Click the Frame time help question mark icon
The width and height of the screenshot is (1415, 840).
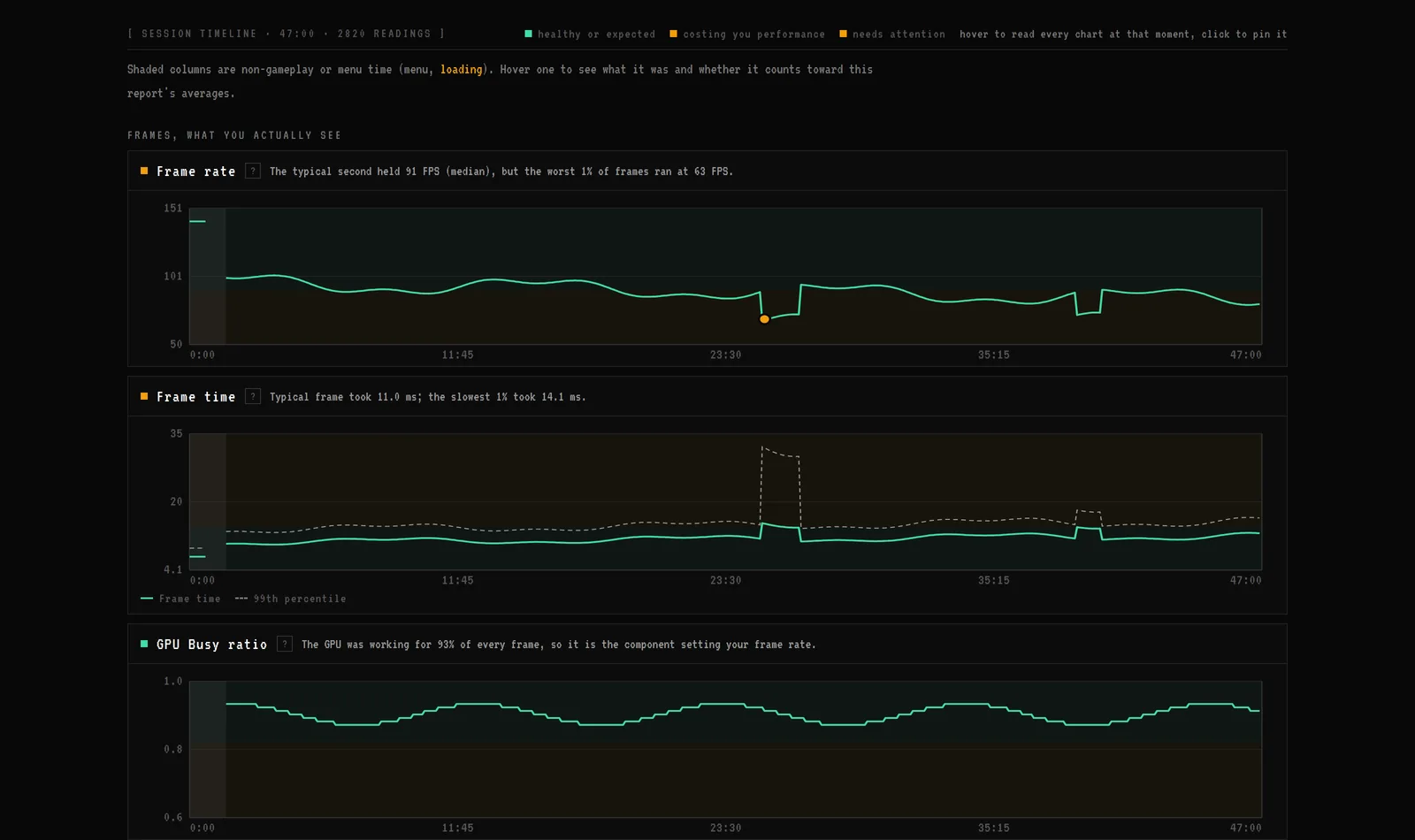(253, 397)
